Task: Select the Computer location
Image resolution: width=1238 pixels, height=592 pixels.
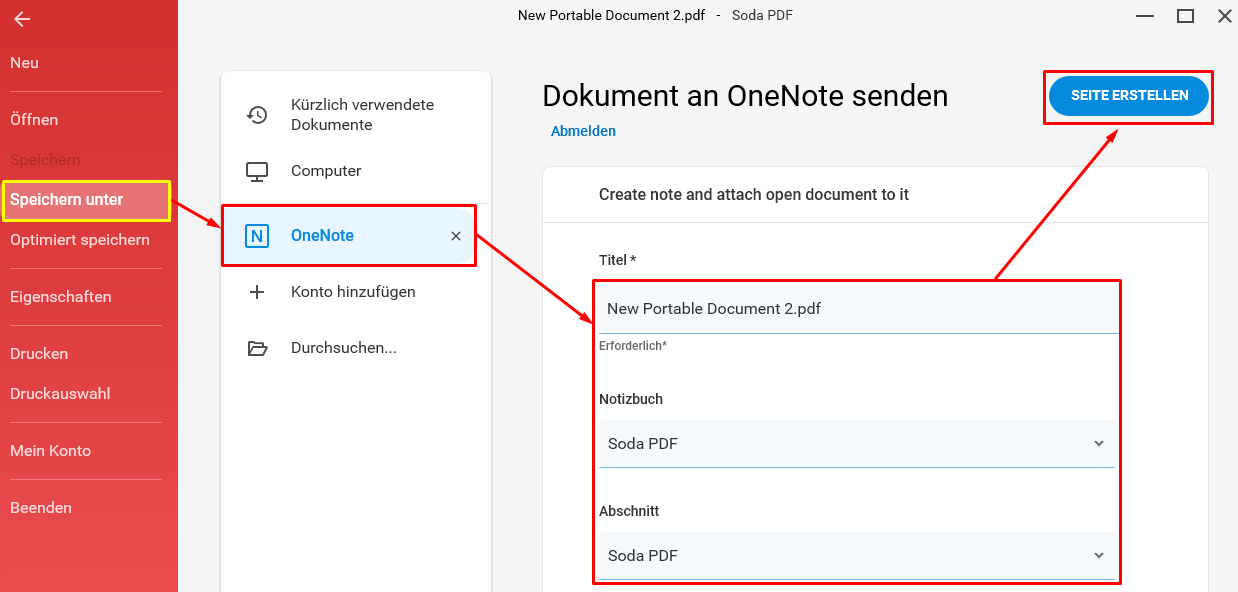Action: (x=356, y=171)
